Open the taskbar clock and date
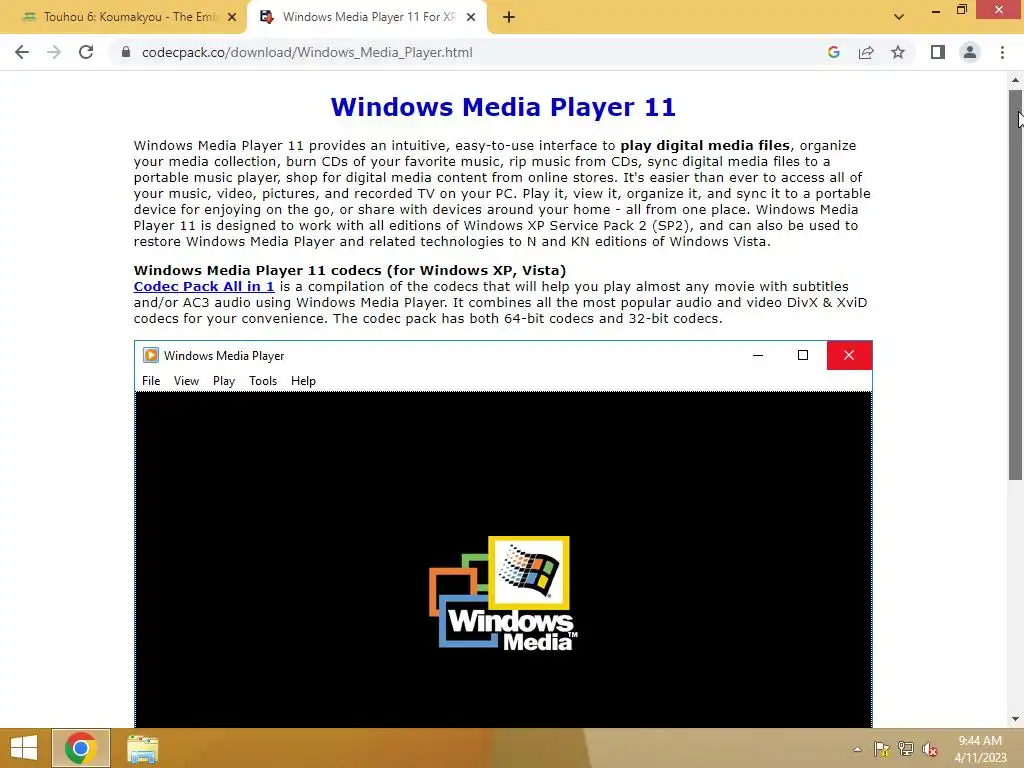The height and width of the screenshot is (768, 1024). [x=980, y=749]
